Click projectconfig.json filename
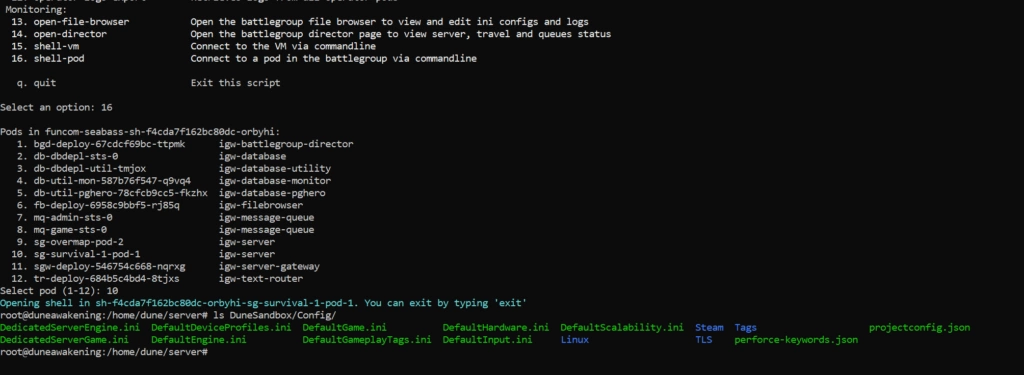The height and width of the screenshot is (375, 1024). tap(920, 327)
